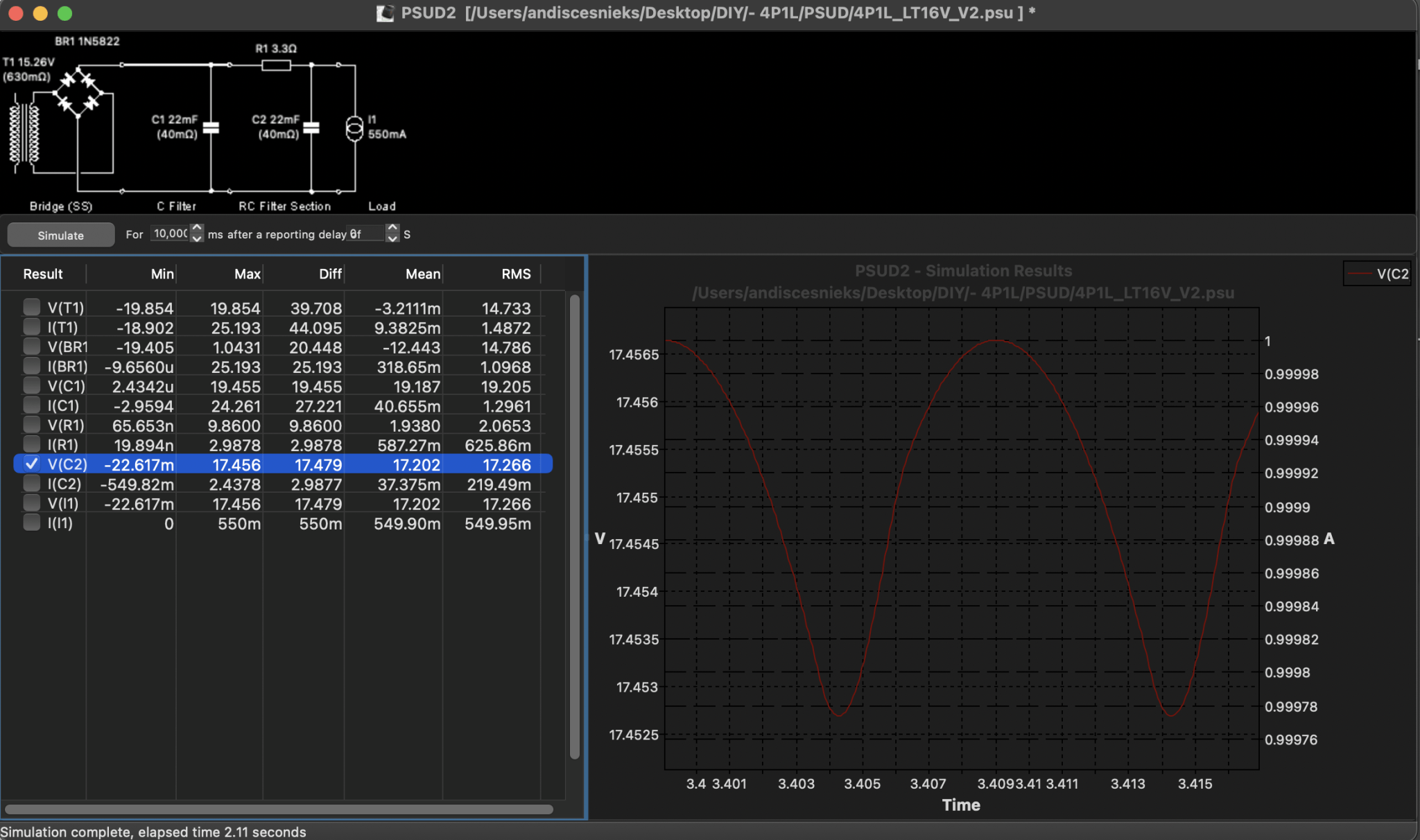Viewport: 1420px width, 840px height.
Task: Sort by the Diff column header
Action: (x=330, y=274)
